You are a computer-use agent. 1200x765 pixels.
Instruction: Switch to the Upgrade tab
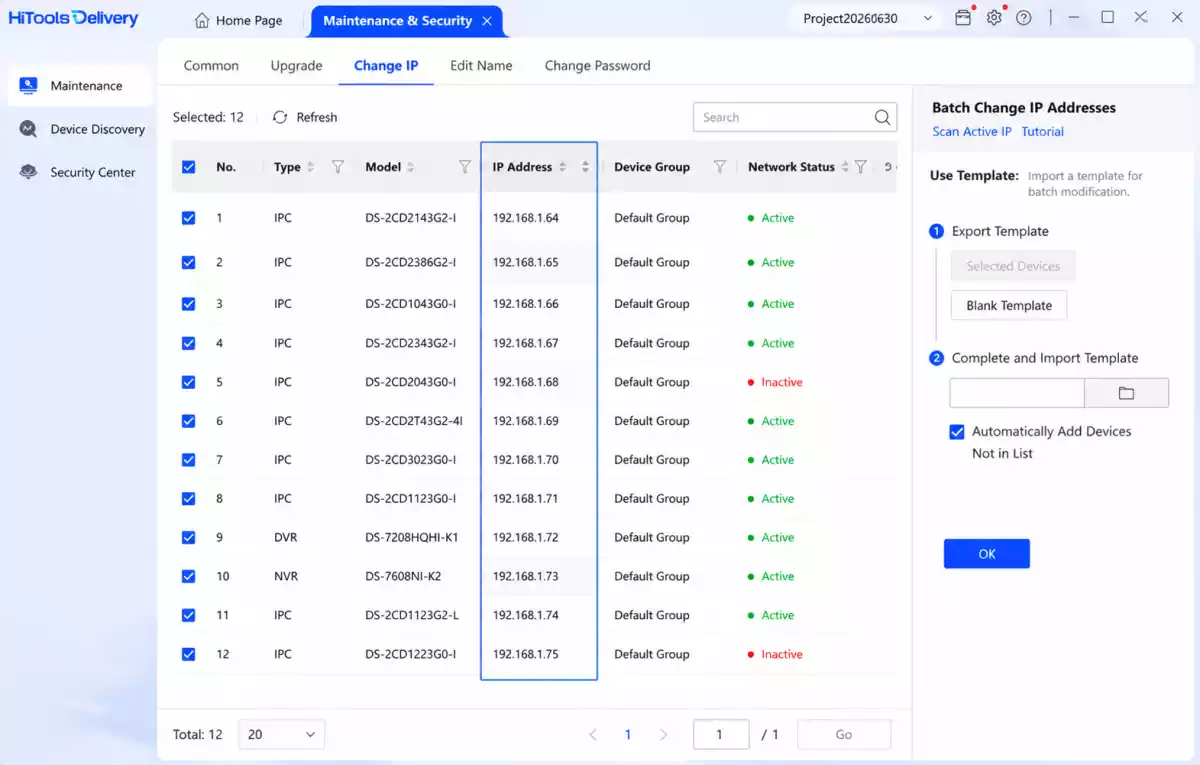(x=296, y=65)
